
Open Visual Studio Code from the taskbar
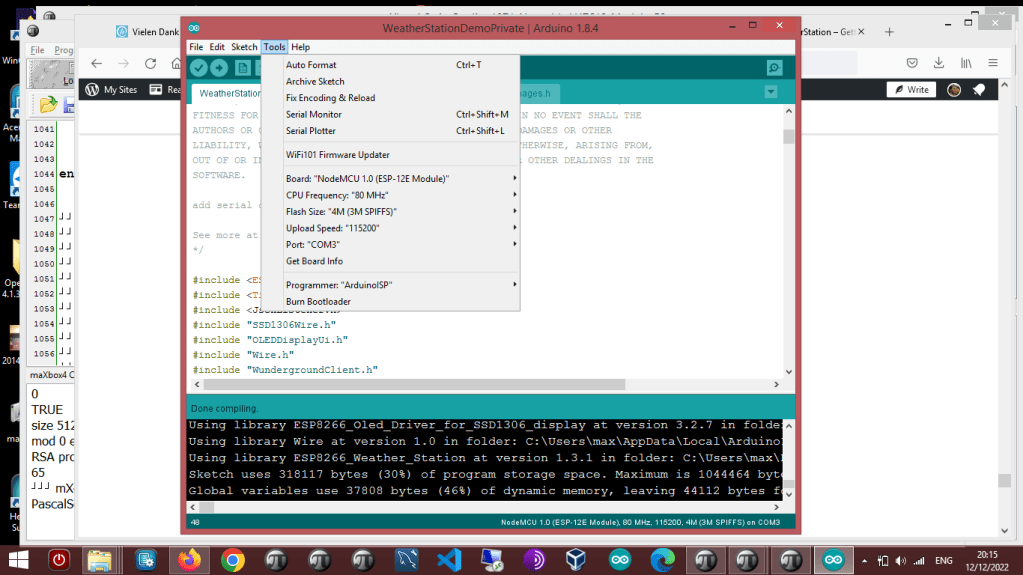[x=448, y=560]
